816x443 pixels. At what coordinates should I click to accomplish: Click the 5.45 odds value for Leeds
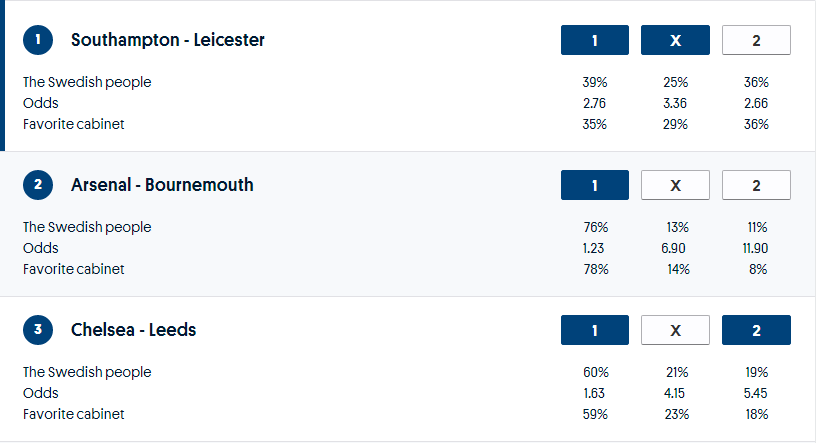[756, 393]
